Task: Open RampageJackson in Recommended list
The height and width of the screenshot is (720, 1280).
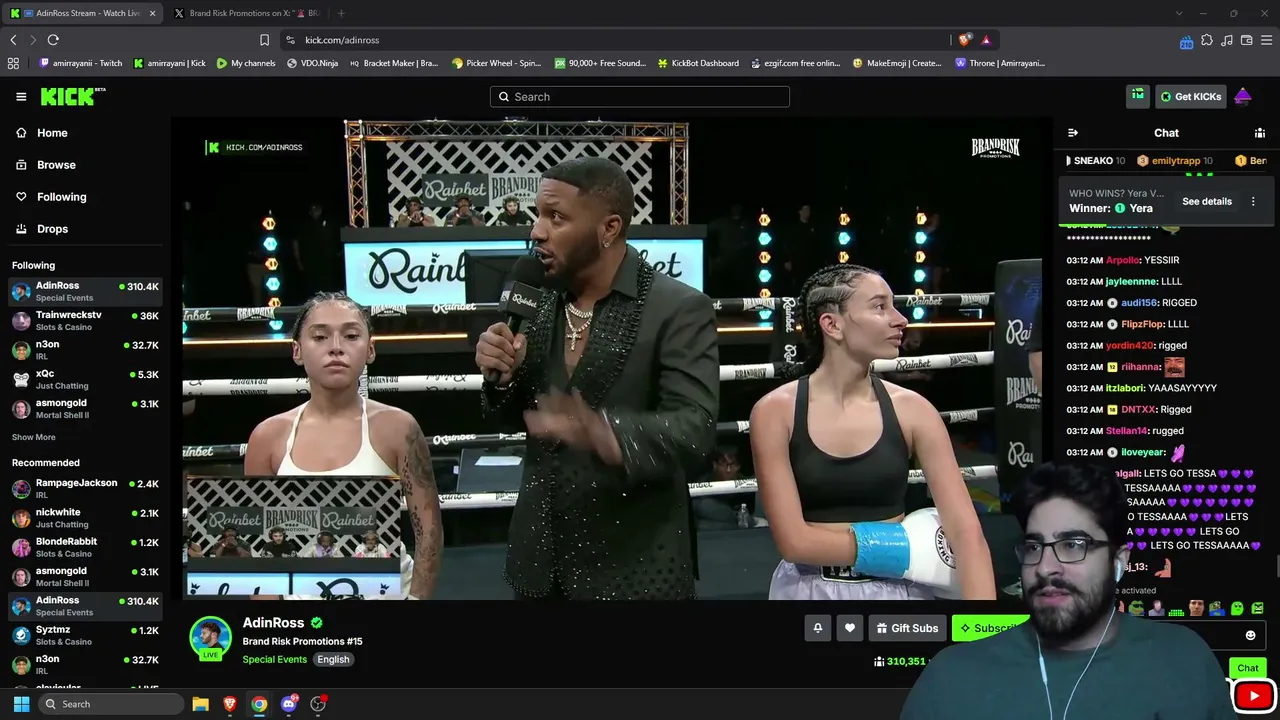Action: [86, 489]
